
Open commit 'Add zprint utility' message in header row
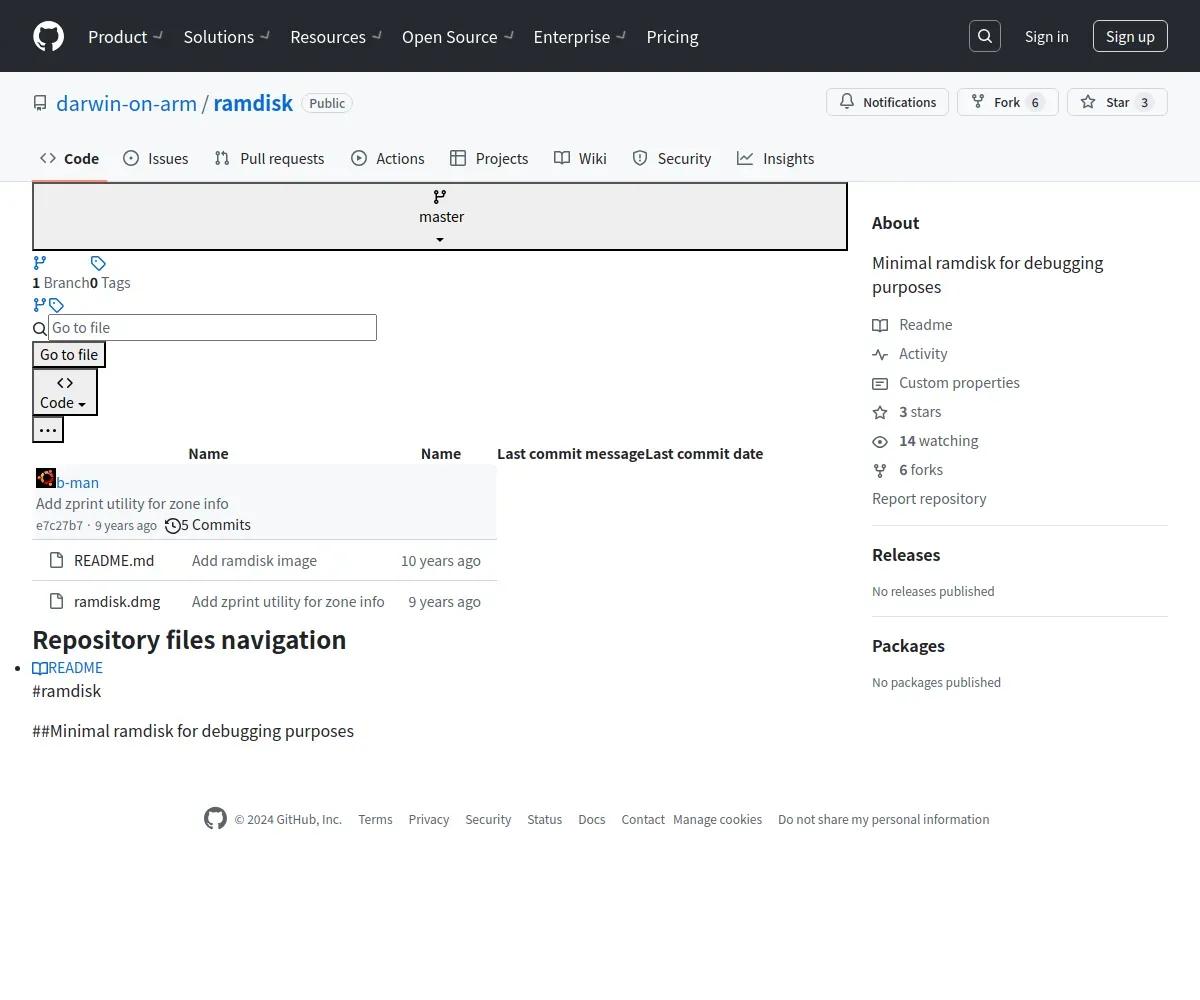point(132,503)
